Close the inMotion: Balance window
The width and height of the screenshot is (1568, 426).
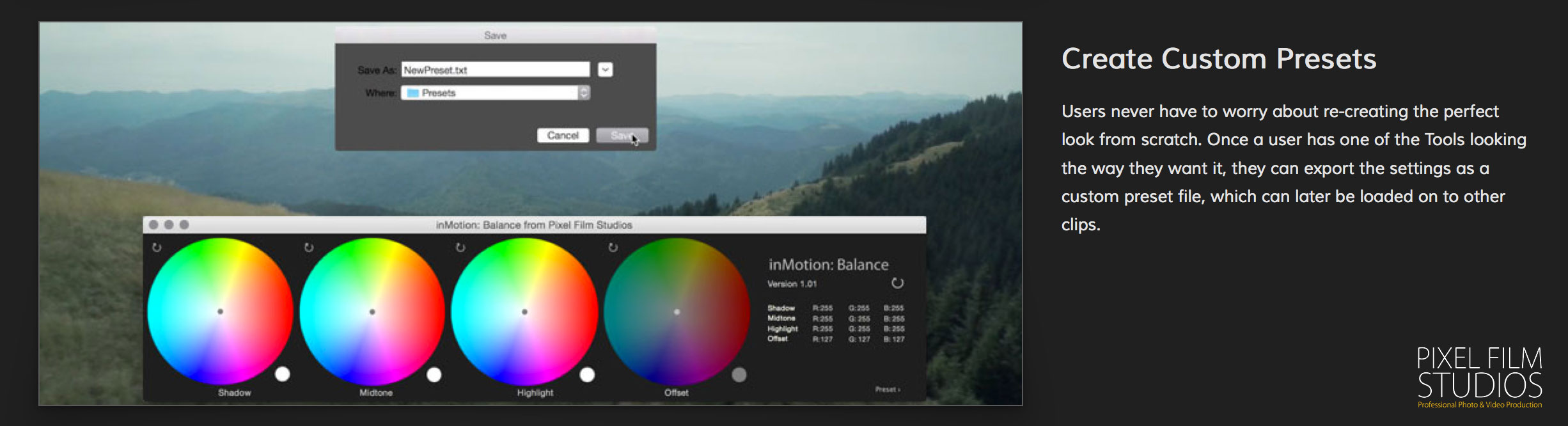point(153,225)
